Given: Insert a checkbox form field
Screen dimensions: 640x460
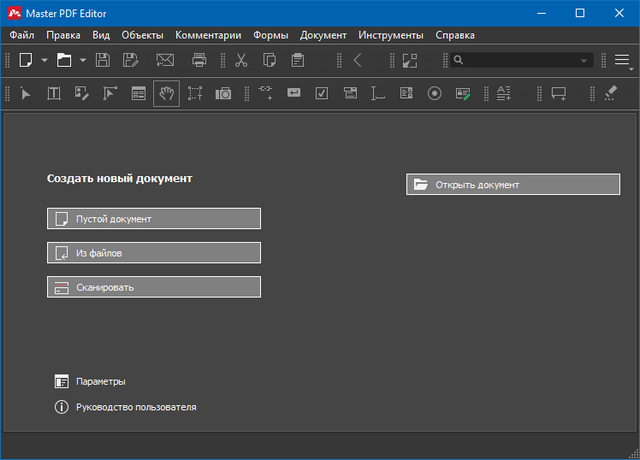Looking at the screenshot, I should pyautogui.click(x=322, y=93).
